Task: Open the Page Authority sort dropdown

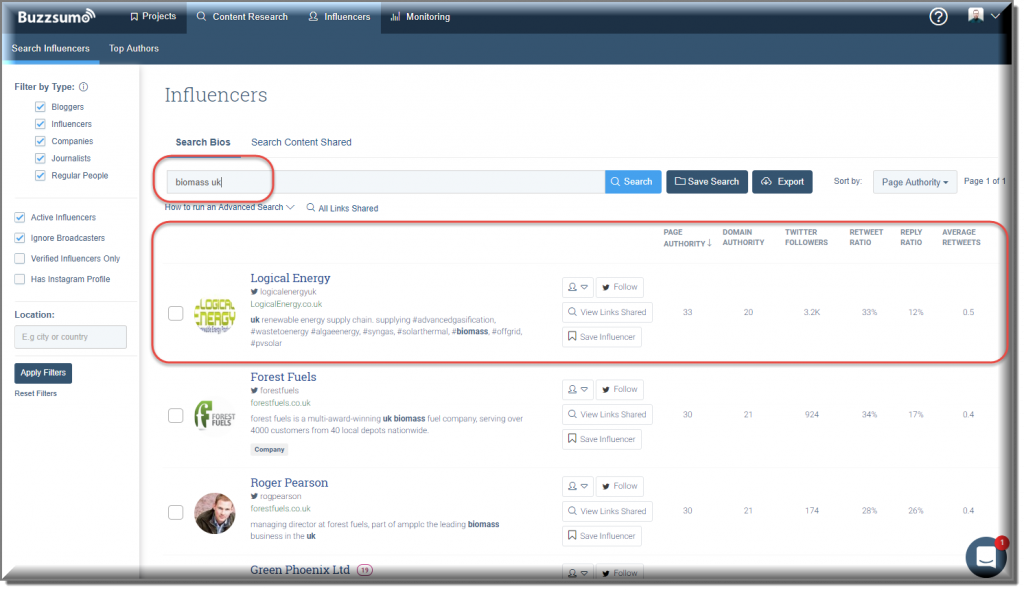Action: pos(914,181)
